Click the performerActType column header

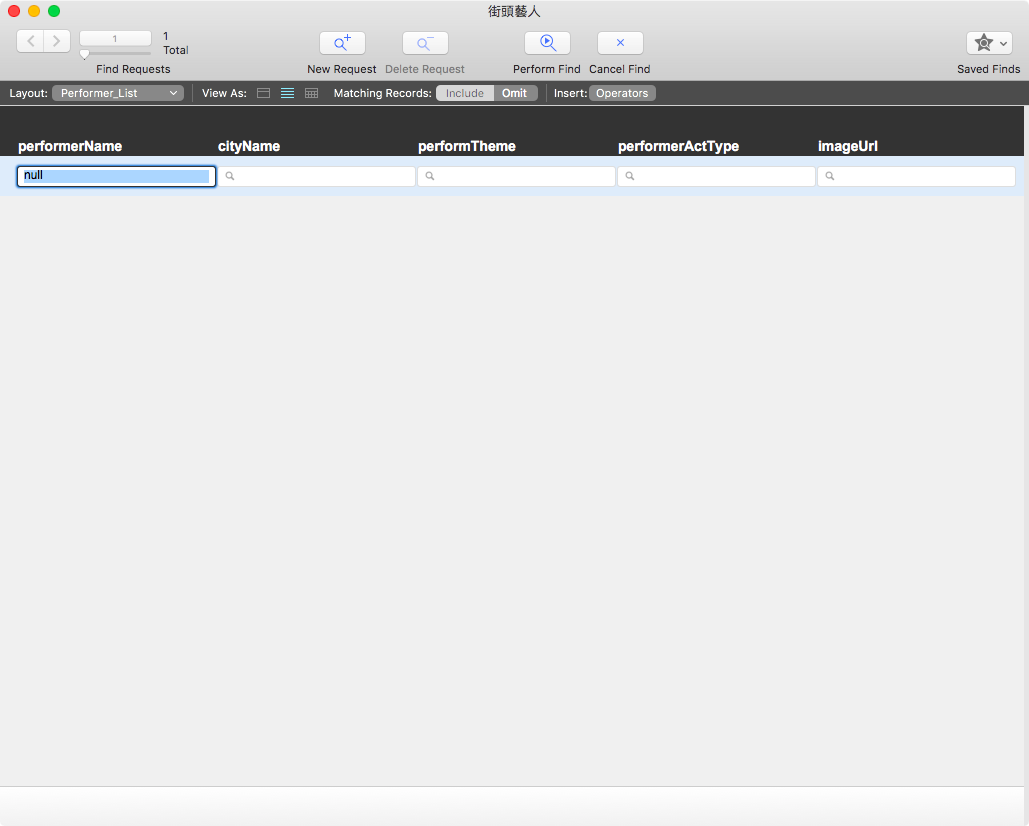tap(679, 146)
